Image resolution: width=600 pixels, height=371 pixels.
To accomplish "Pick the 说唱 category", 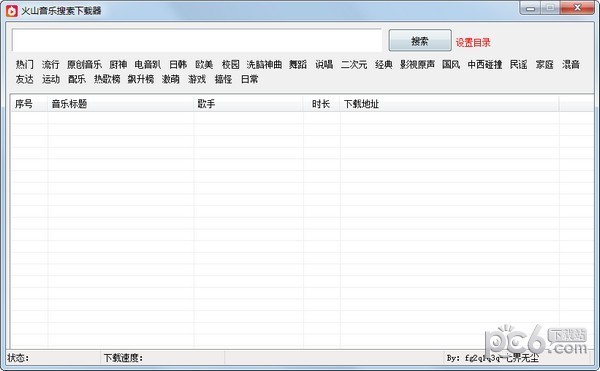I will pos(324,64).
